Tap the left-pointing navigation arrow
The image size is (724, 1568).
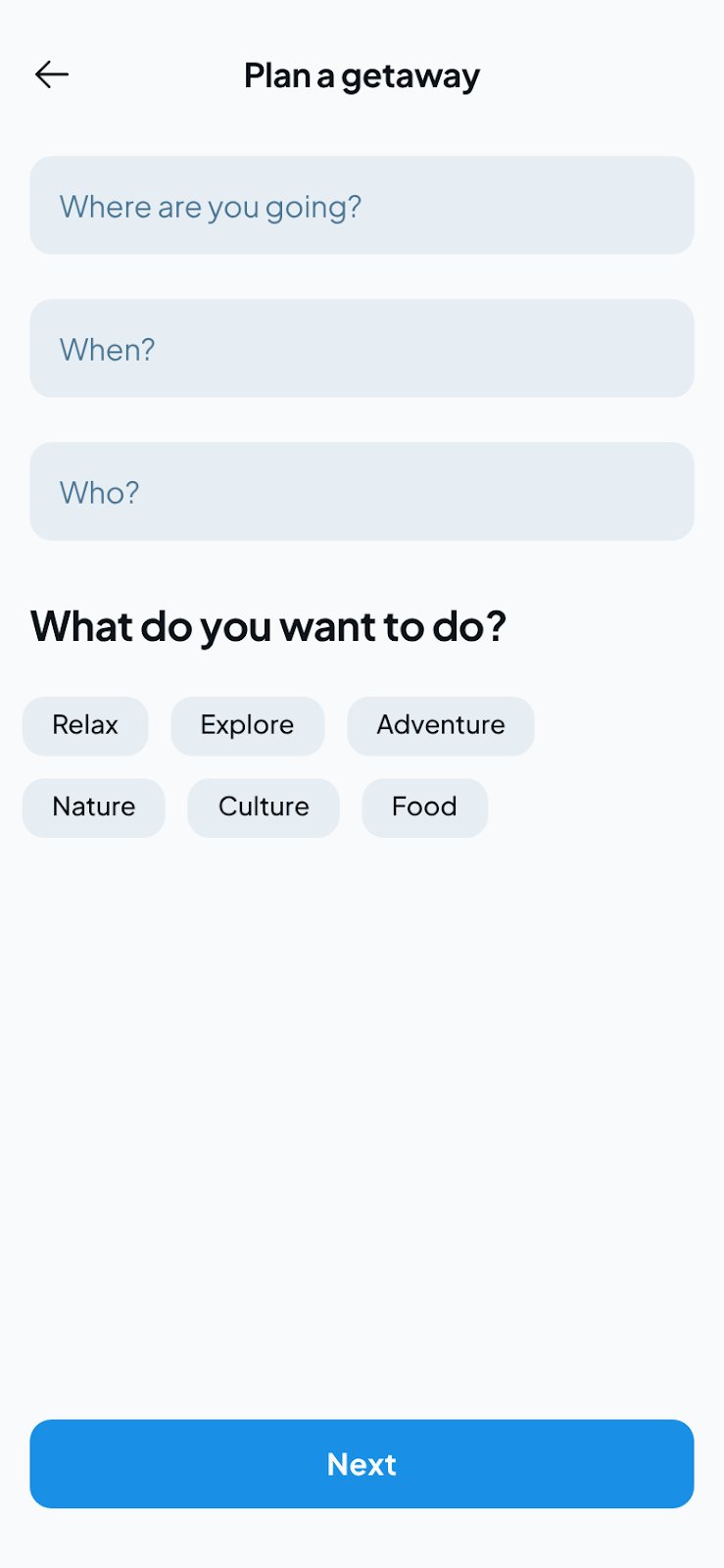52,74
